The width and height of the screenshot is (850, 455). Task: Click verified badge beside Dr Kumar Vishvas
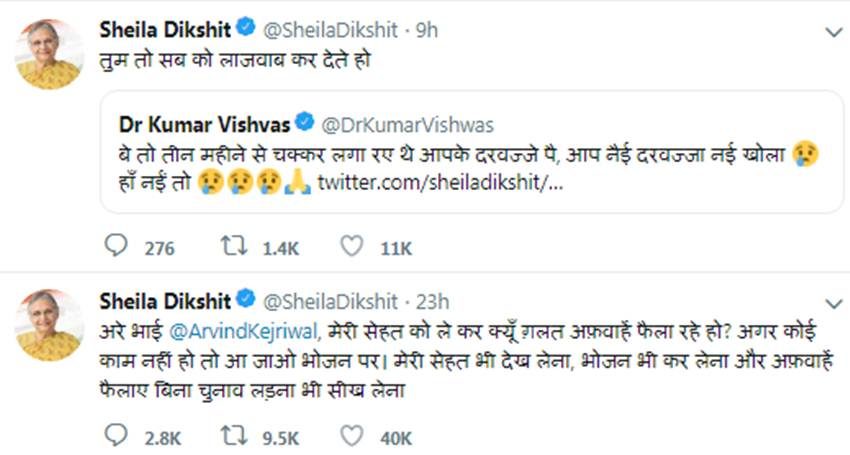pos(306,124)
